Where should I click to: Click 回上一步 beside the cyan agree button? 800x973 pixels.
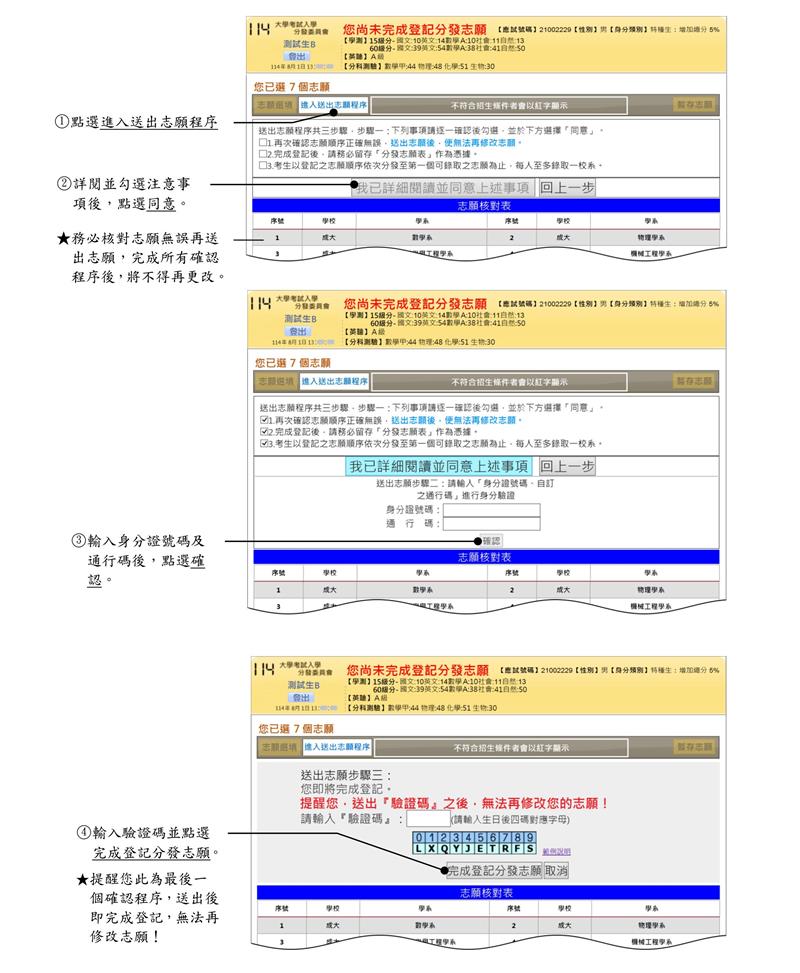point(567,466)
